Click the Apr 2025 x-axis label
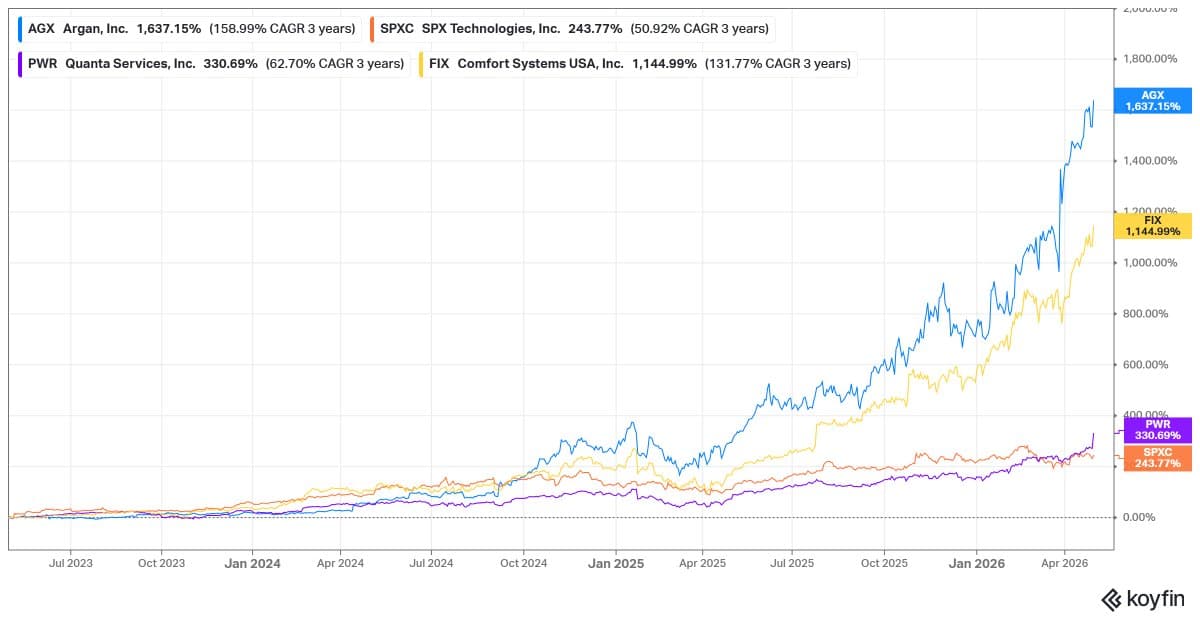Image resolution: width=1200 pixels, height=620 pixels. pyautogui.click(x=702, y=563)
